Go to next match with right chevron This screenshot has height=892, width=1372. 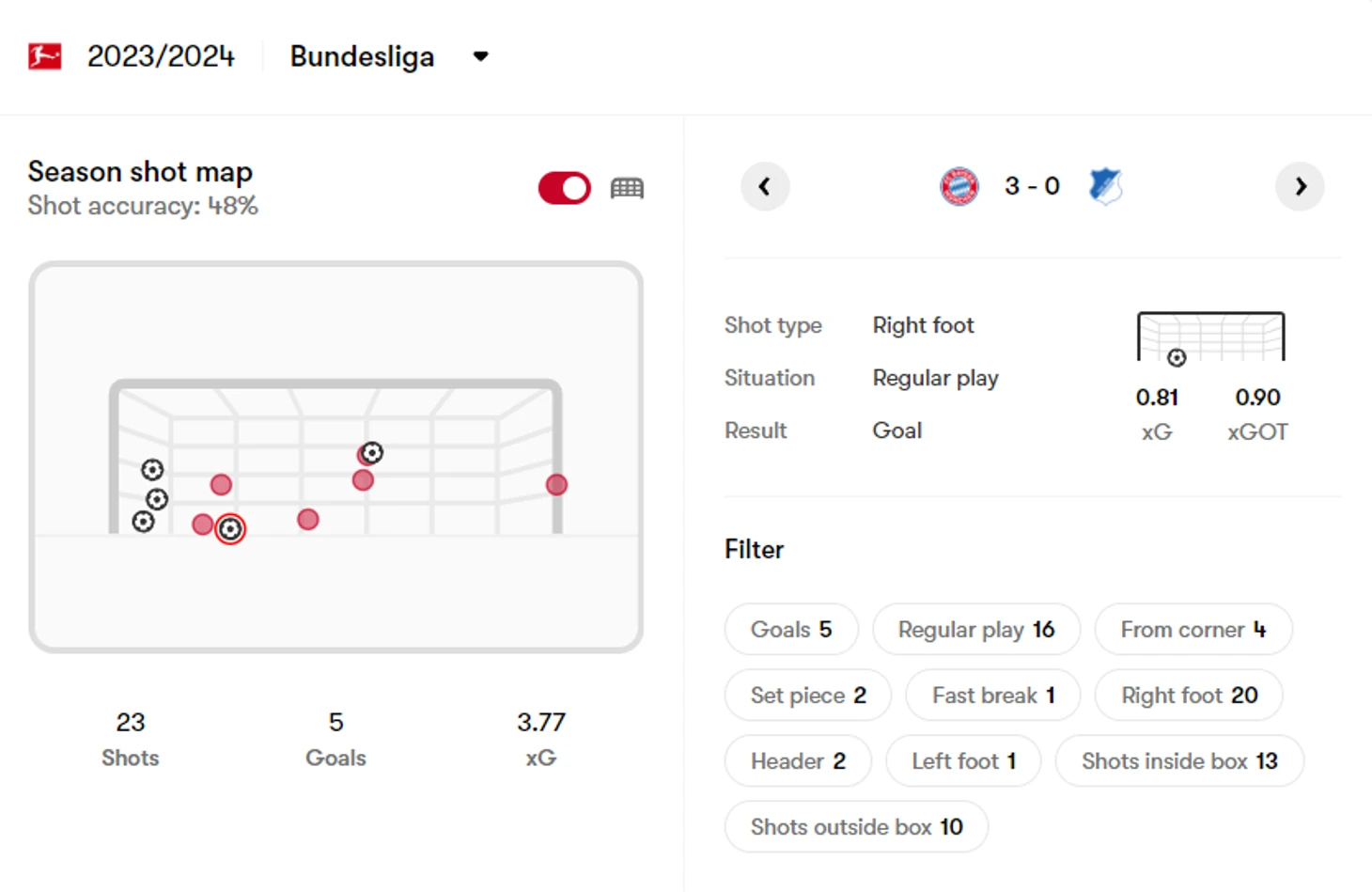point(1300,186)
